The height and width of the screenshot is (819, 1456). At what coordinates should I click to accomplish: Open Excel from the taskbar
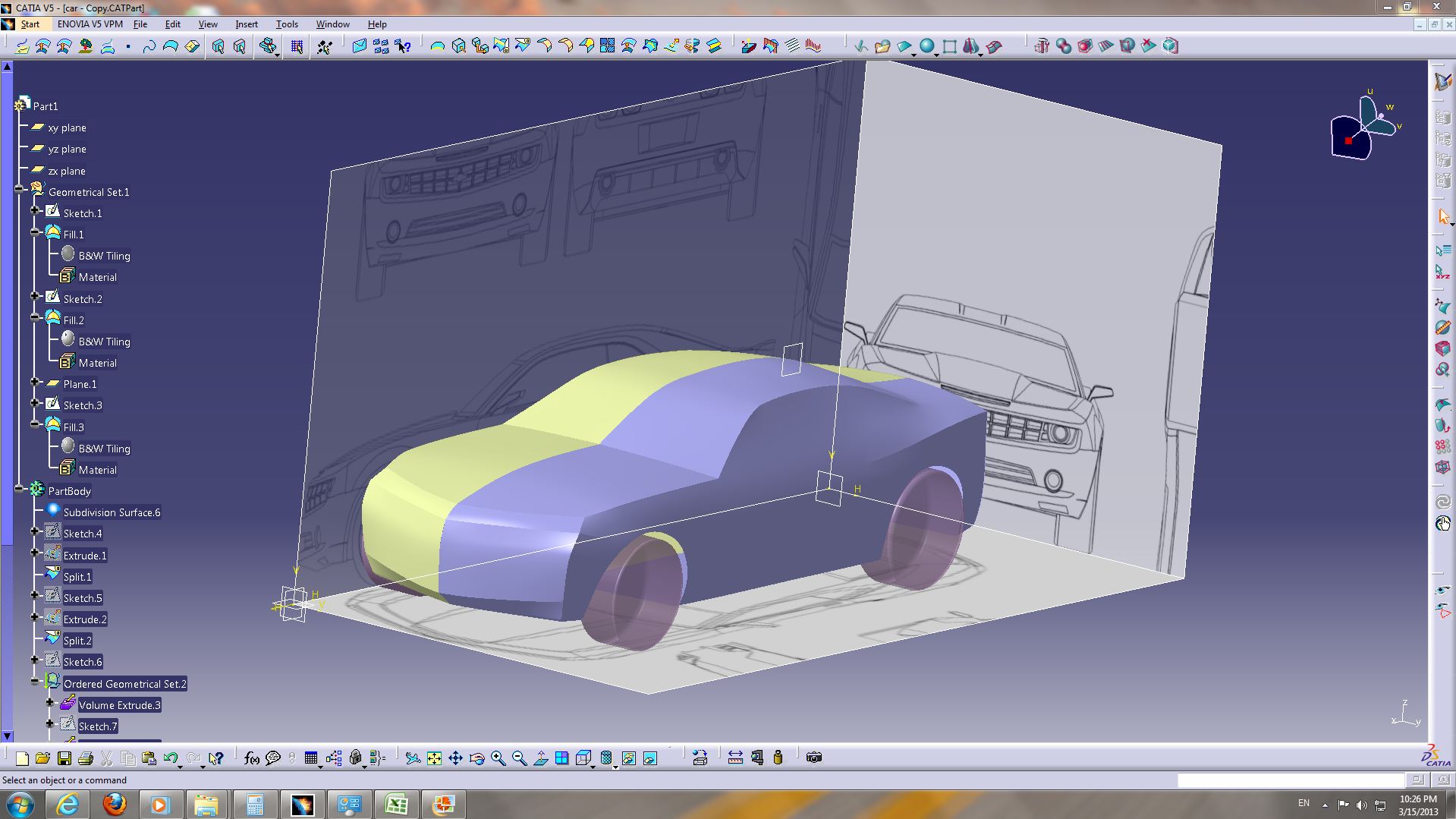pyautogui.click(x=397, y=804)
